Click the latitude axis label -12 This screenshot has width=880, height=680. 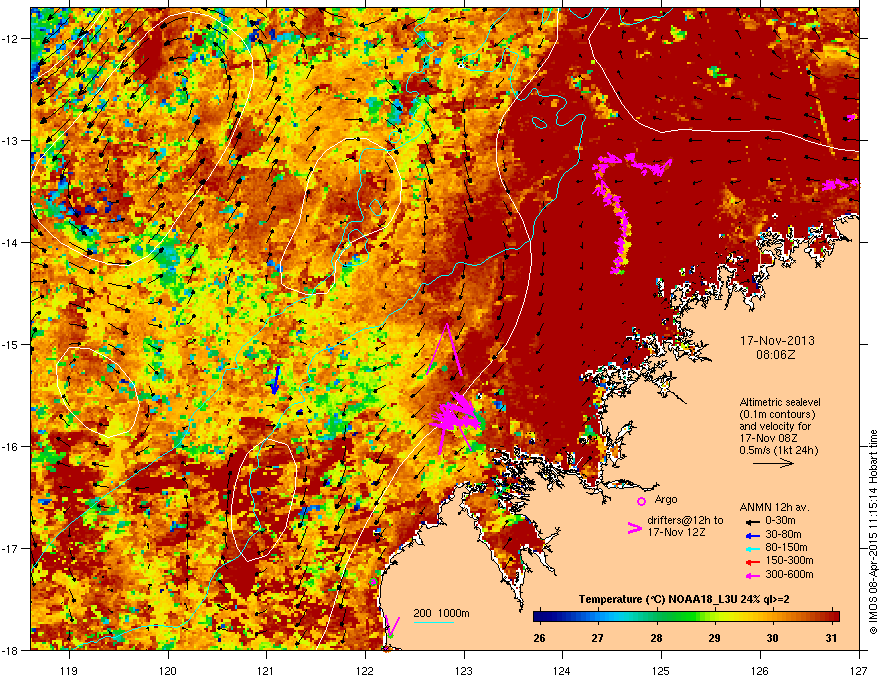pos(11,38)
